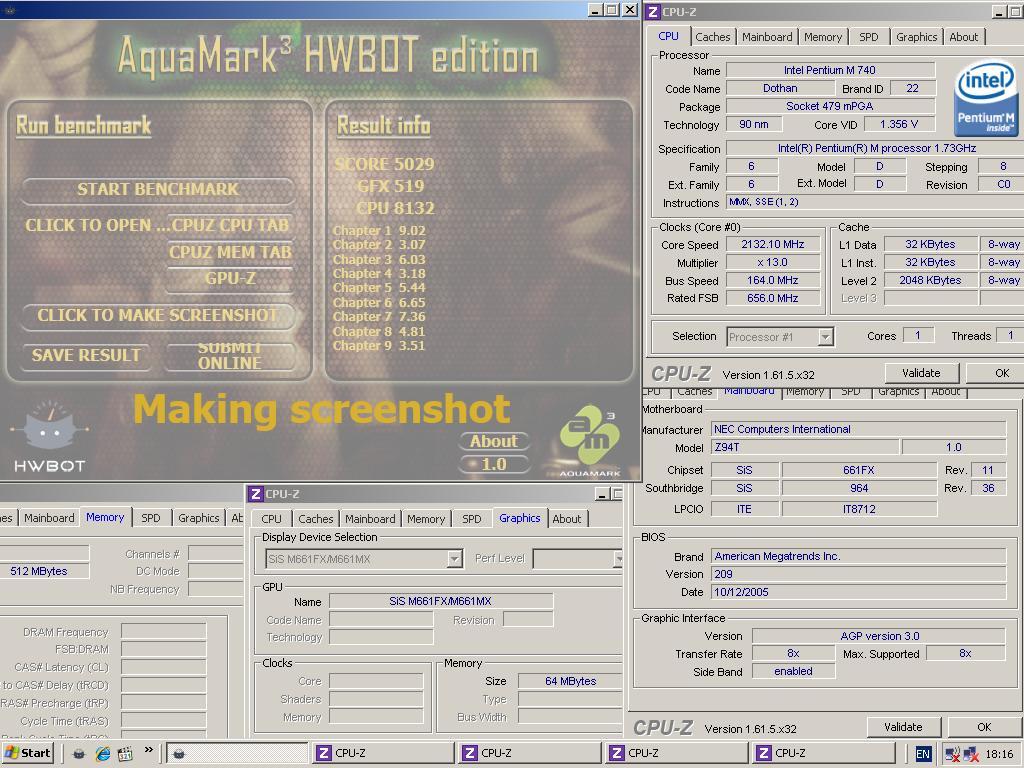Click the 1.0 version button in AquaMark
Viewport: 1024px width, 768px height.
(x=494, y=464)
